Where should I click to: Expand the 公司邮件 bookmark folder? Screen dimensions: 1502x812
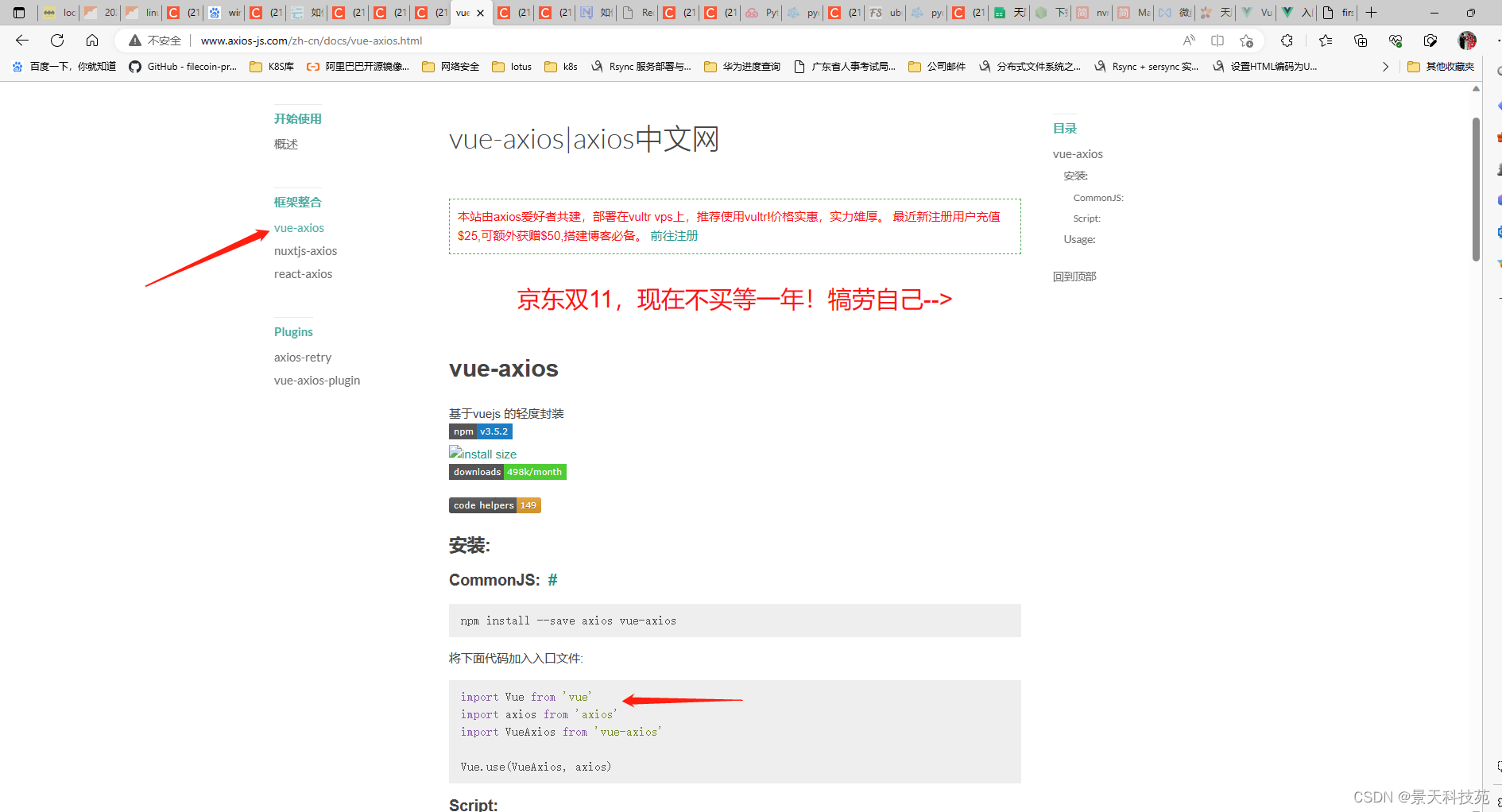pos(937,67)
